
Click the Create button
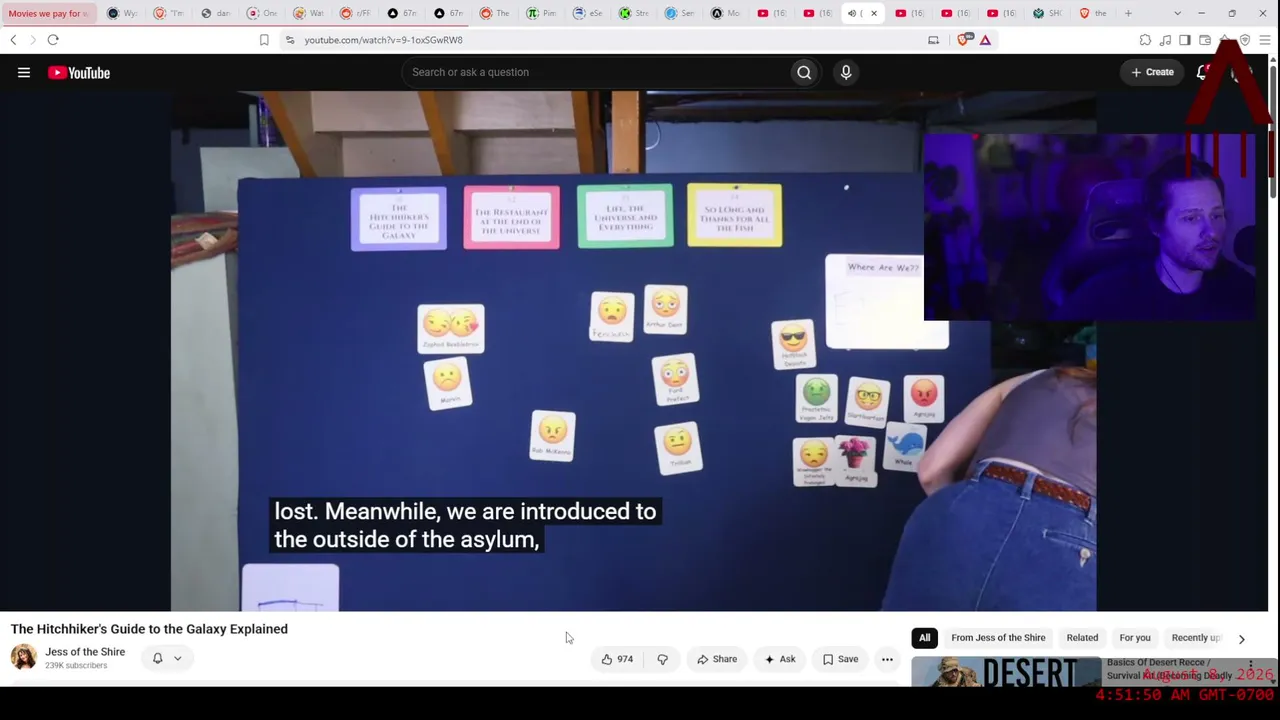click(x=1153, y=72)
